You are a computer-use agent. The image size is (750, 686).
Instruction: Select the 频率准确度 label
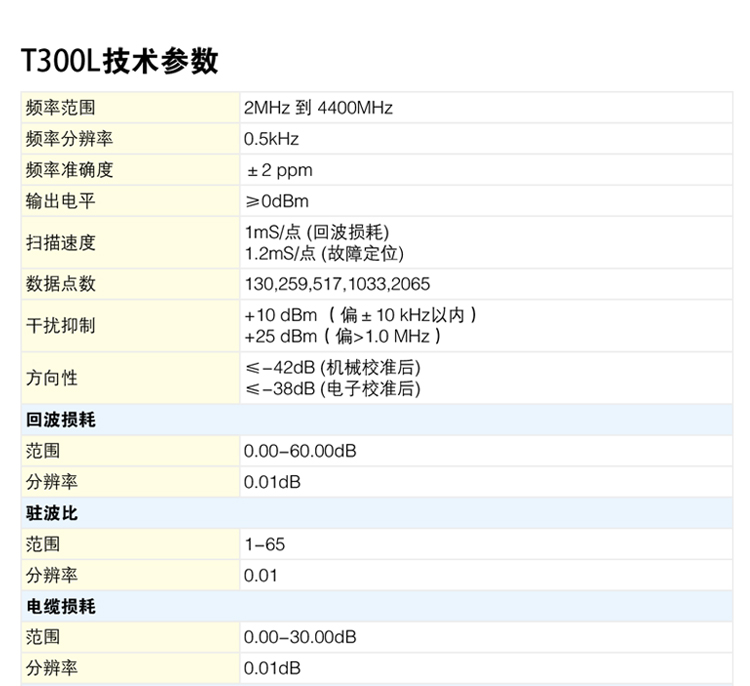[69, 170]
